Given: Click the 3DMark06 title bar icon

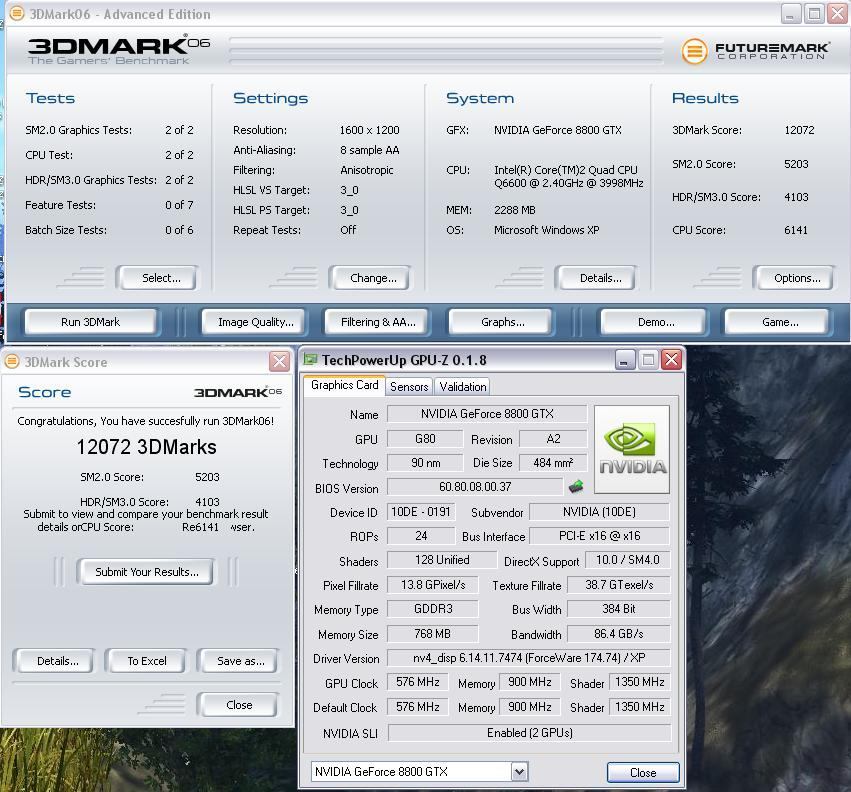Looking at the screenshot, I should pos(17,14).
